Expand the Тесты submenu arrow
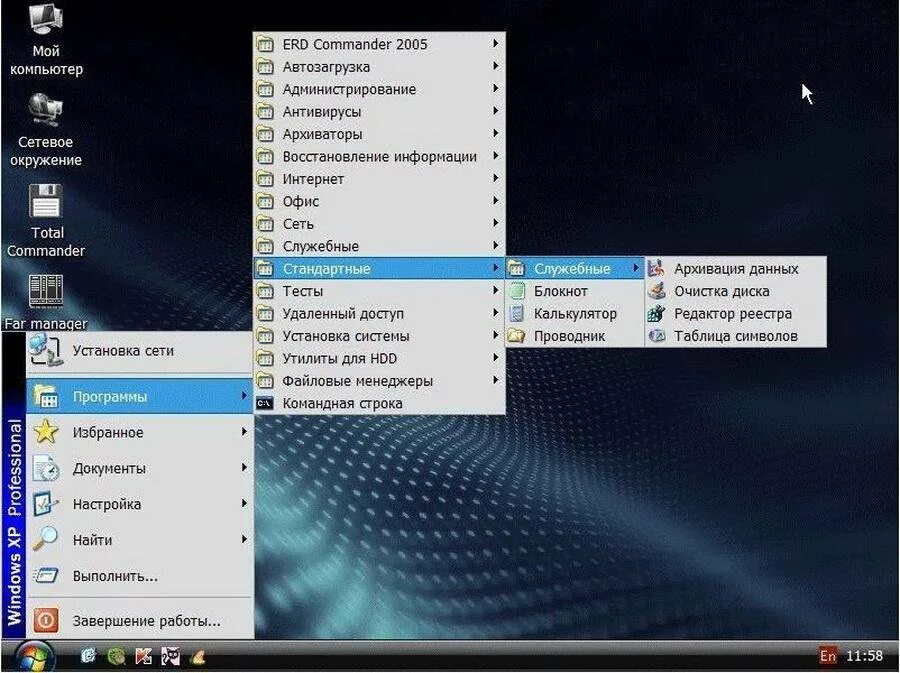Screen dimensions: 900x673 click(x=495, y=290)
